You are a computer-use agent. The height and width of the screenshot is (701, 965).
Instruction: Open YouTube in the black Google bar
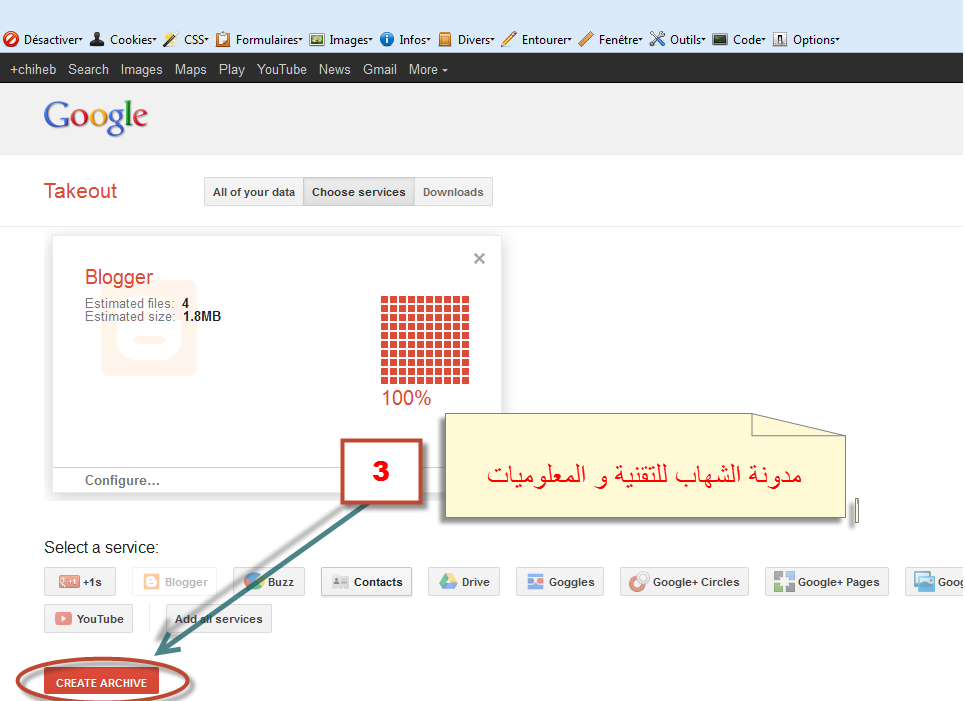(282, 70)
